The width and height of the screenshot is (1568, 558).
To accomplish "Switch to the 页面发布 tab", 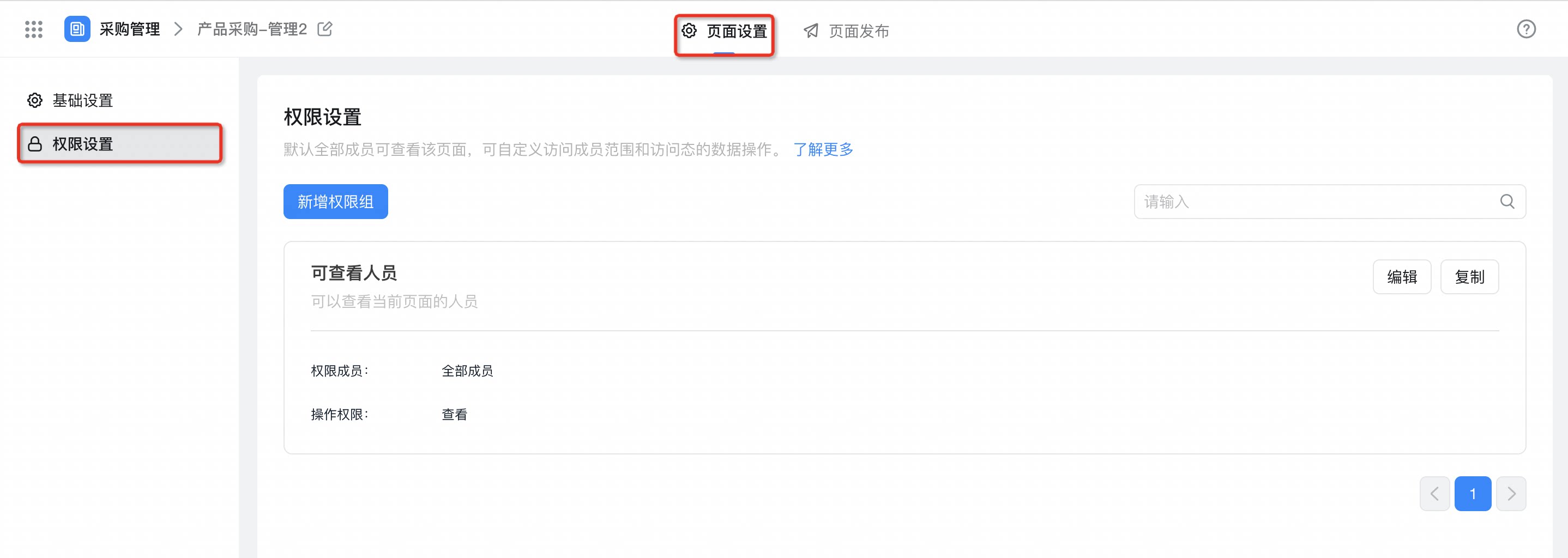I will coord(846,32).
